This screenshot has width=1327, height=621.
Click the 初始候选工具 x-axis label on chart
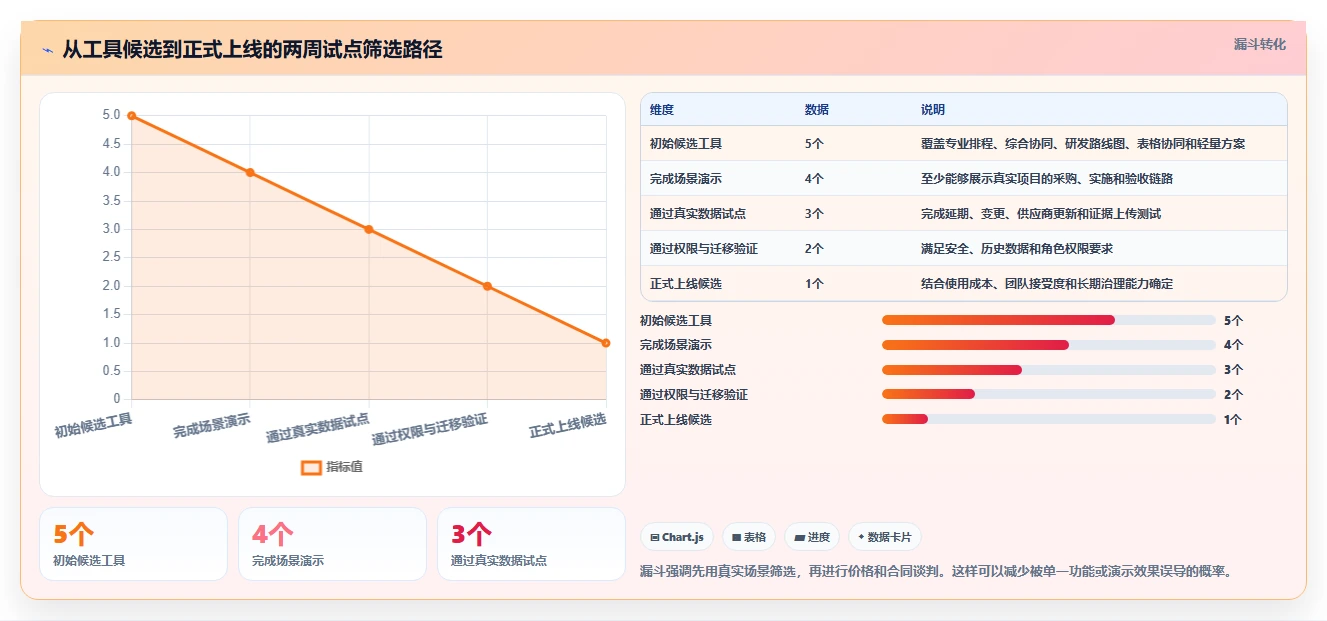click(93, 424)
